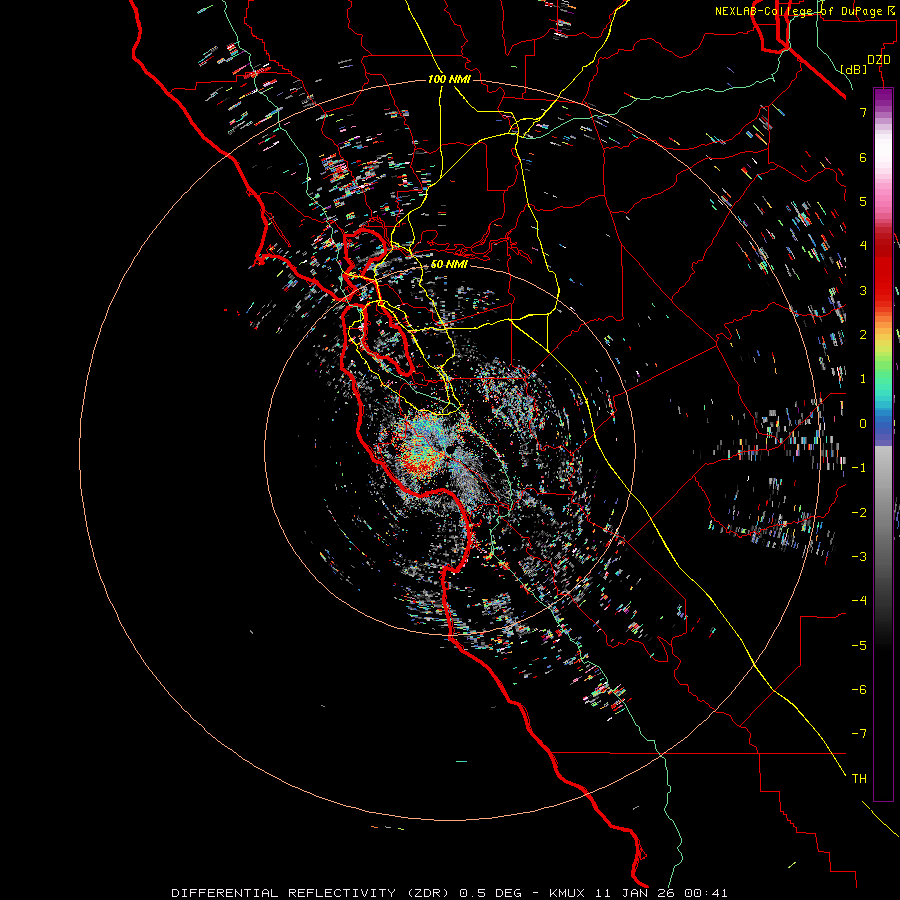Click the "11 JAN 26 00:41" timestamp
This screenshot has width=900, height=900.
[x=661, y=893]
